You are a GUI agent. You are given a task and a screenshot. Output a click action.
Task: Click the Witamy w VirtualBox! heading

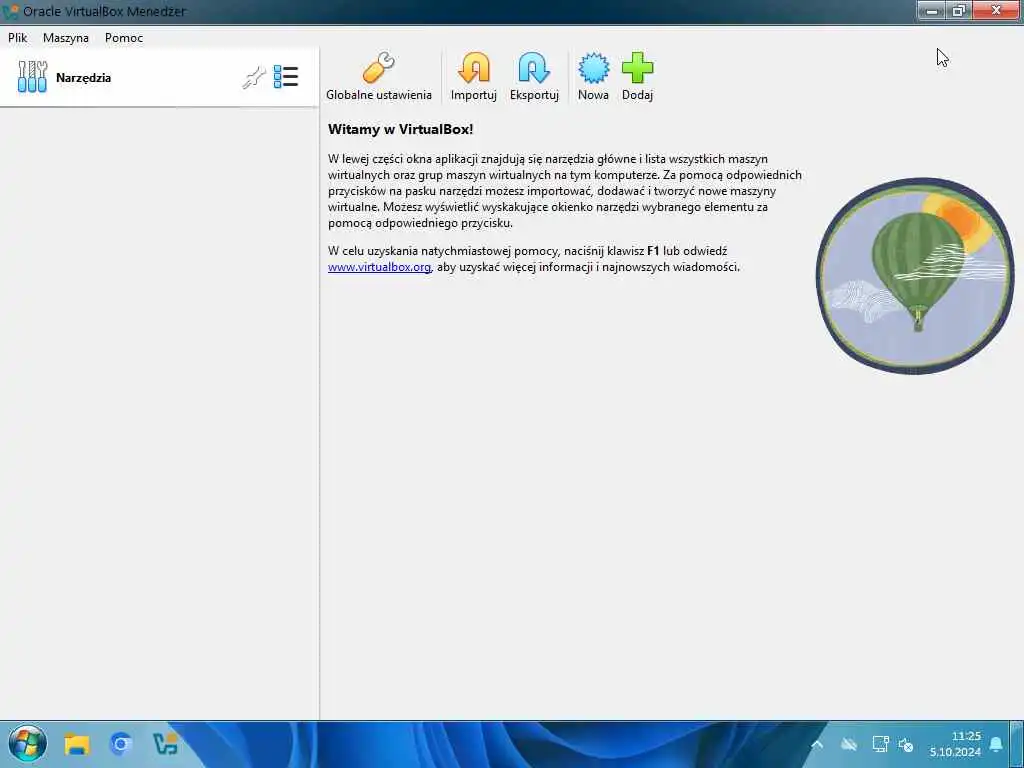click(400, 129)
